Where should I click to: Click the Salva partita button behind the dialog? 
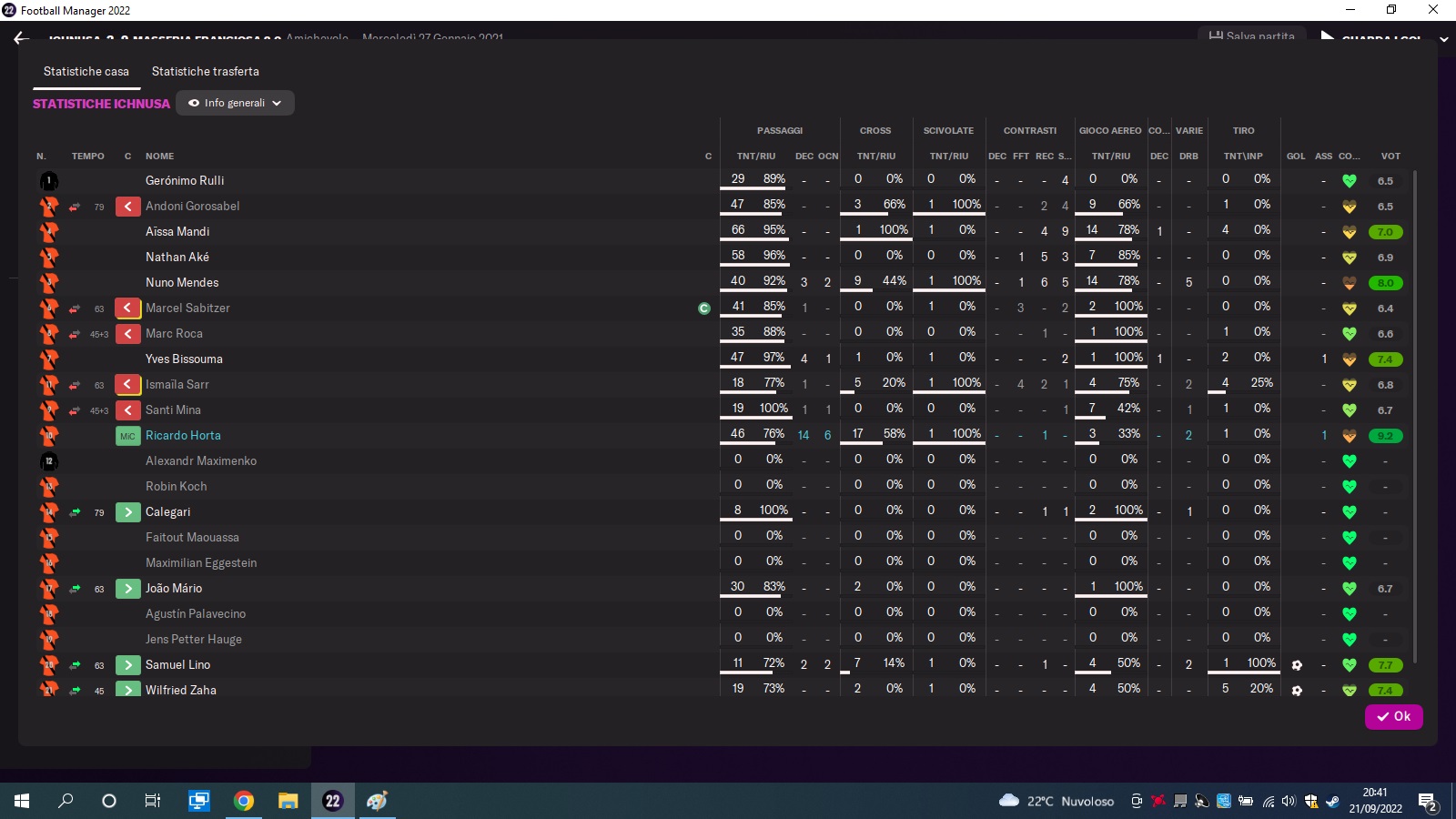(1251, 36)
